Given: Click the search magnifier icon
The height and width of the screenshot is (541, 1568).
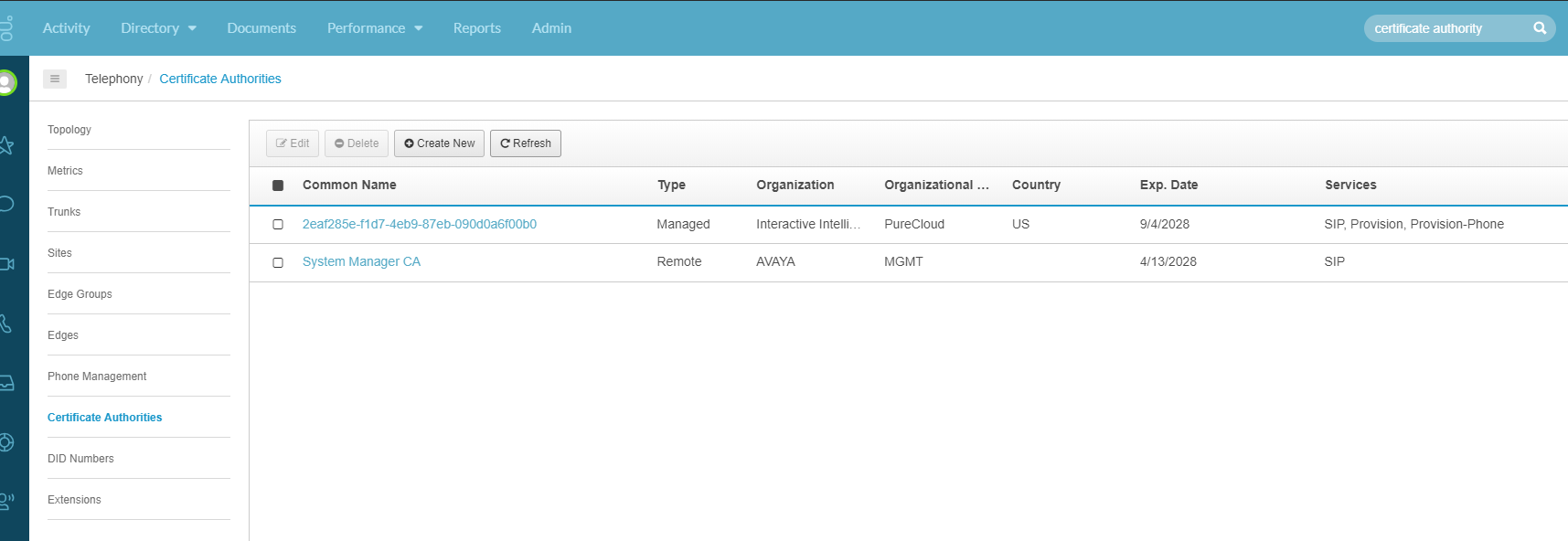Looking at the screenshot, I should [1540, 28].
